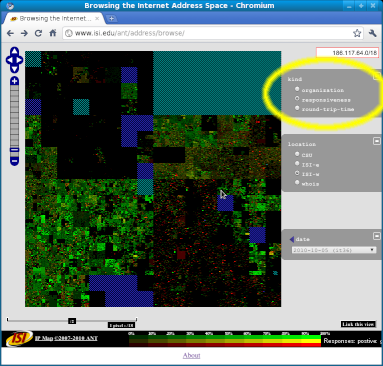Go forward to the next page
Screen dimensions: 383x366
(x=24, y=33)
